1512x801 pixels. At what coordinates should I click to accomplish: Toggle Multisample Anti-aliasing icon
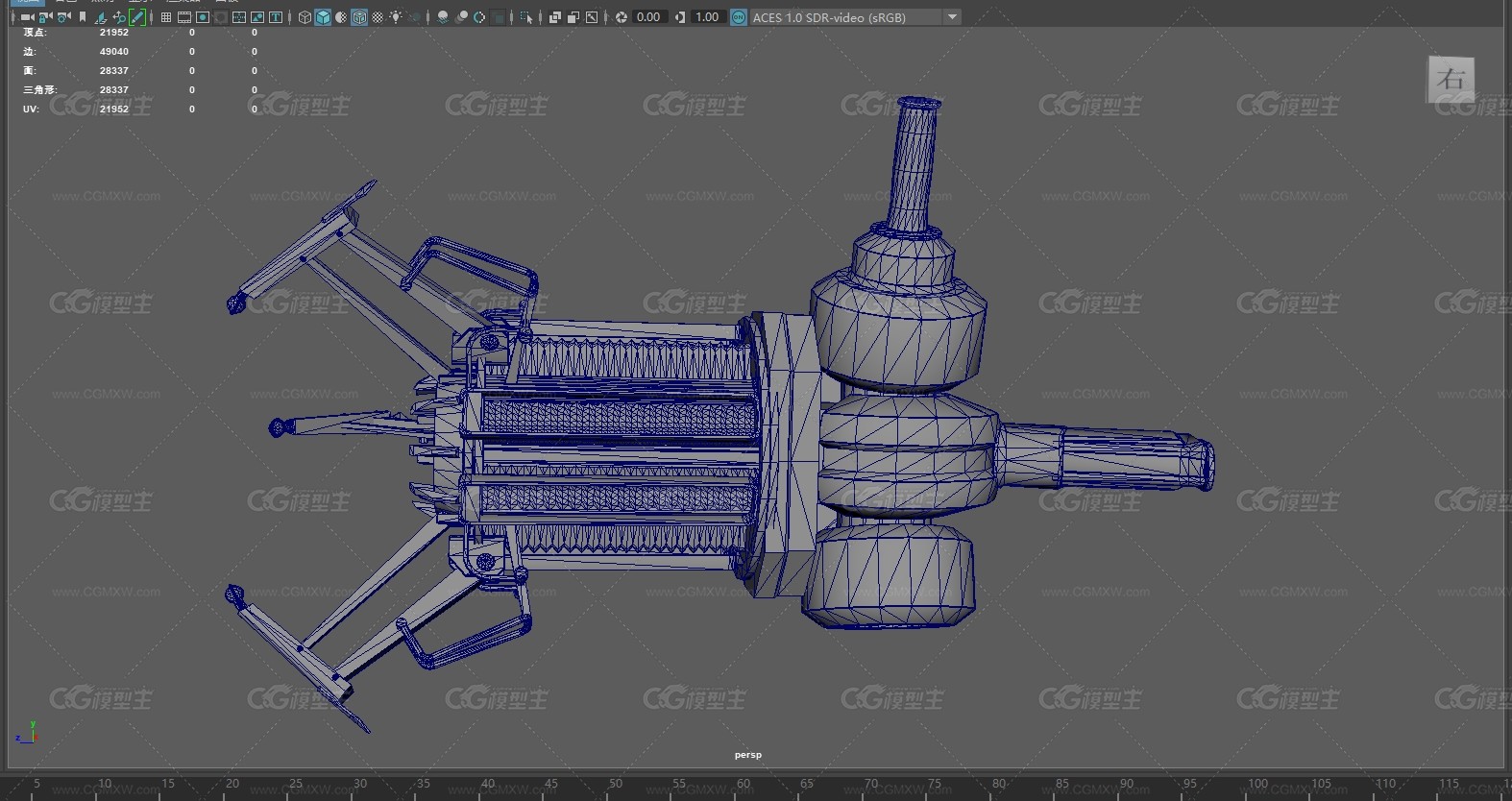click(x=479, y=17)
